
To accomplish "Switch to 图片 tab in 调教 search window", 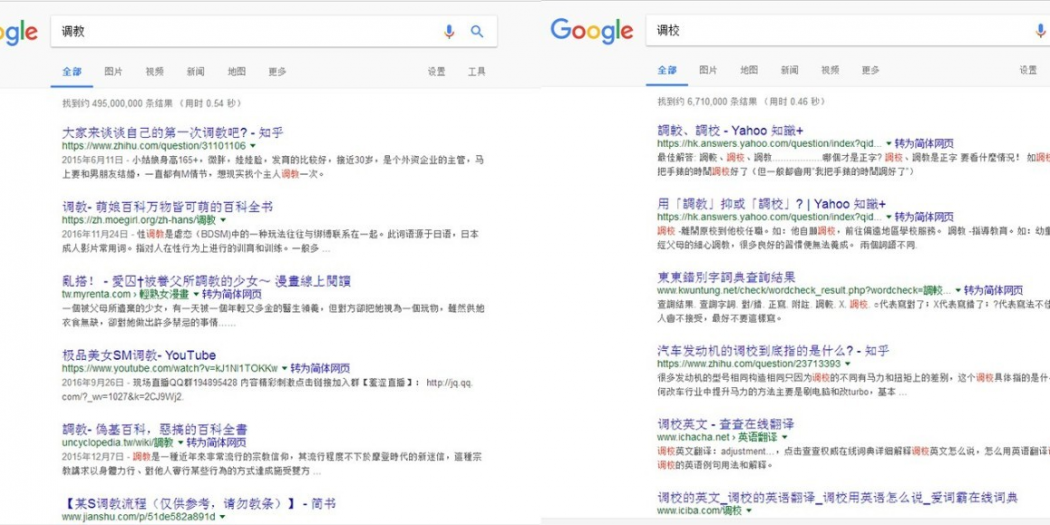I will 113,72.
